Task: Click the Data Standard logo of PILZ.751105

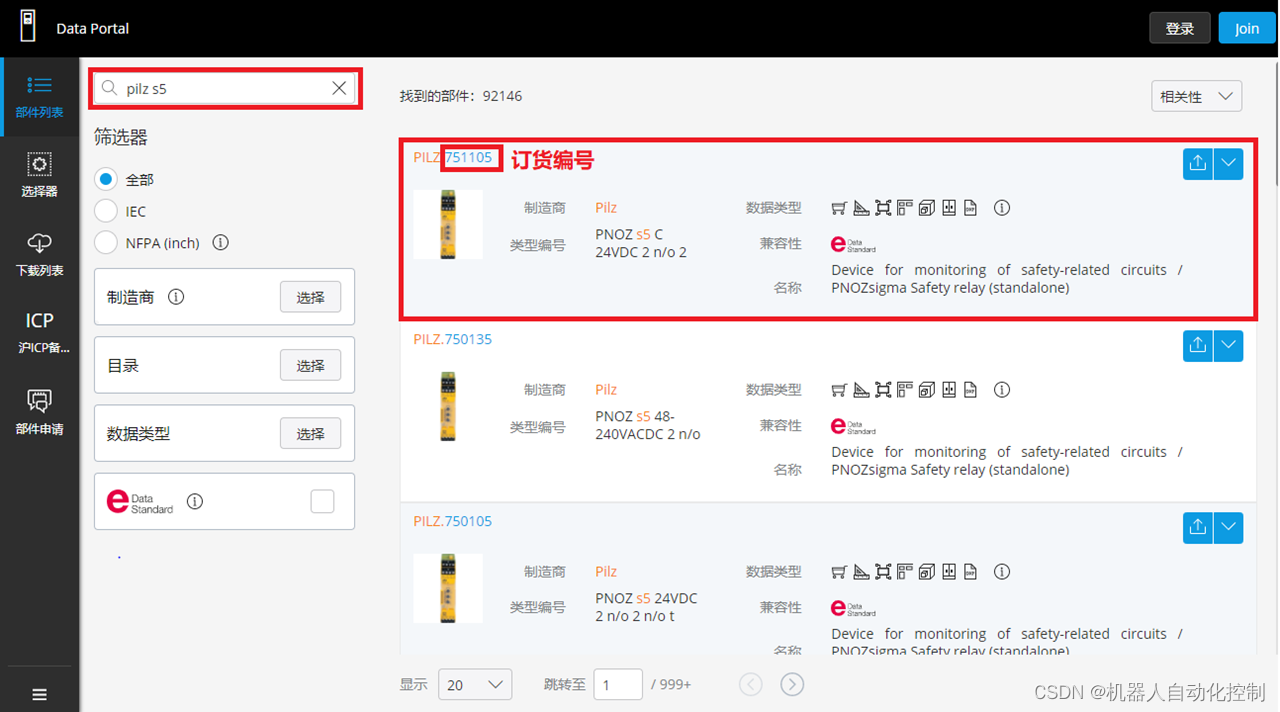Action: [853, 244]
